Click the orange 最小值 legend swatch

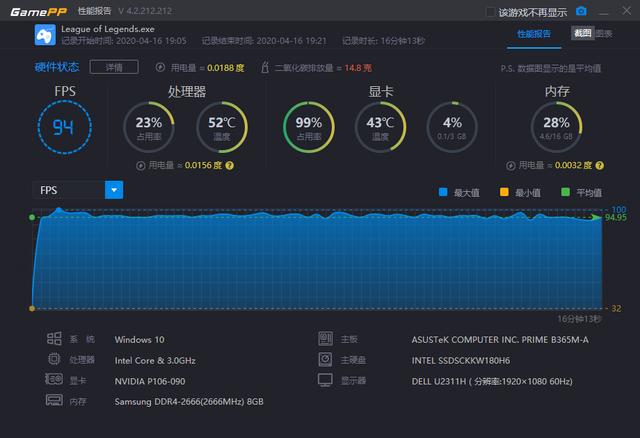504,192
